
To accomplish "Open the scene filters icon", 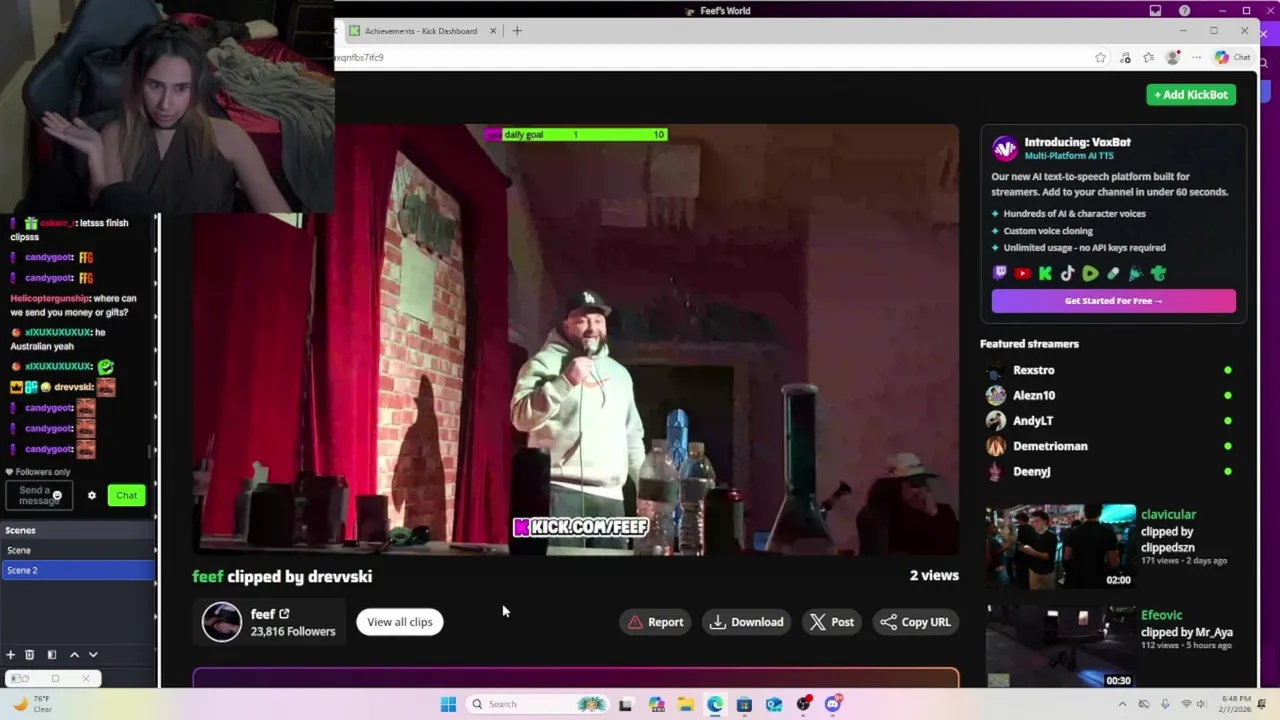I will [52, 655].
